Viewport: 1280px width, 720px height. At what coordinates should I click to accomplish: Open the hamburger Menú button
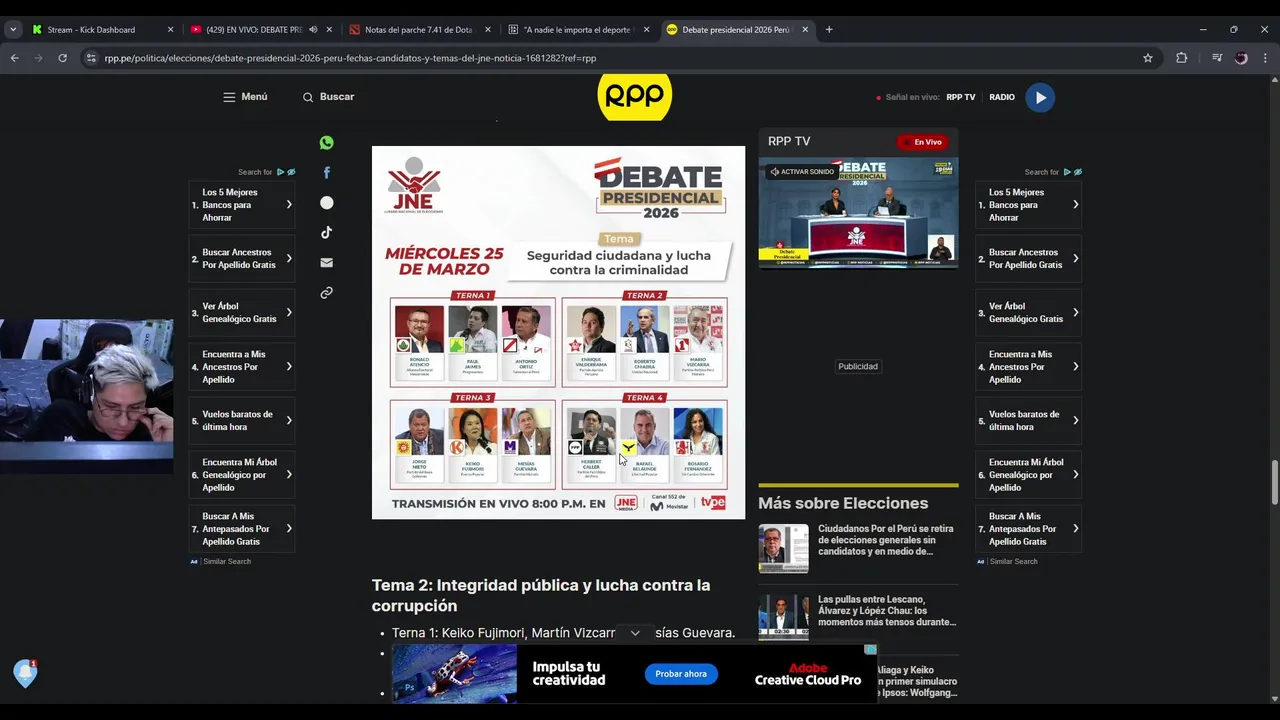[x=245, y=97]
